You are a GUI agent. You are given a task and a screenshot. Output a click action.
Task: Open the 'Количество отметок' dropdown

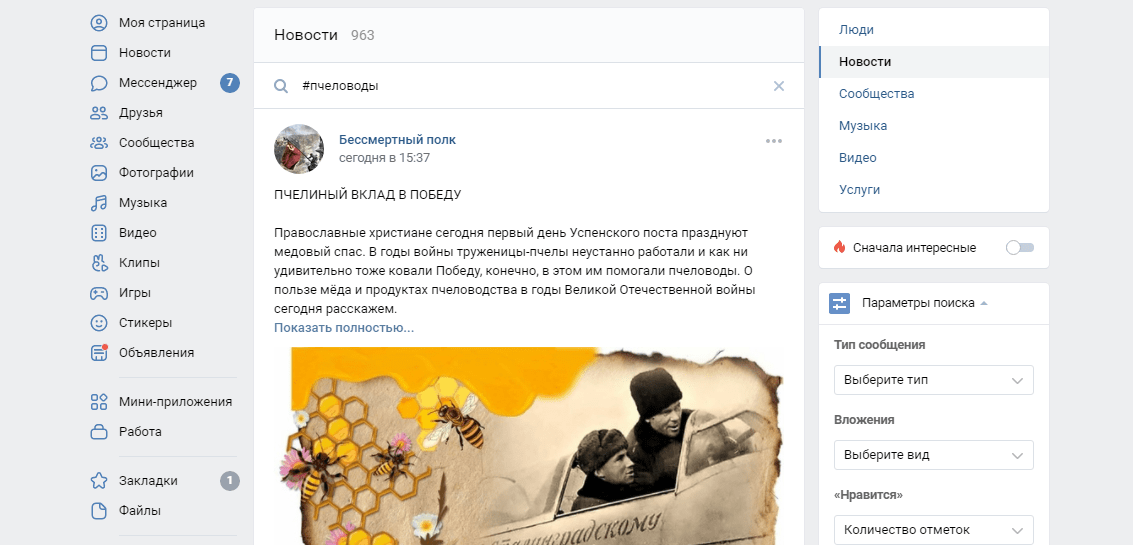(x=934, y=530)
